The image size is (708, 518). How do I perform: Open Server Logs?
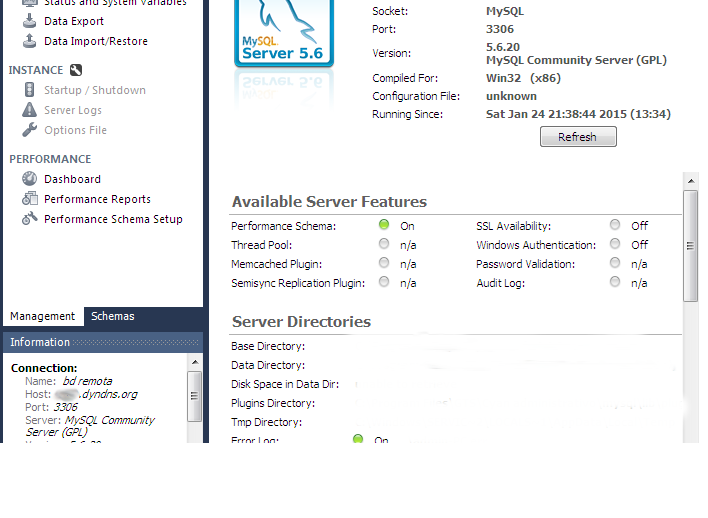(x=73, y=110)
